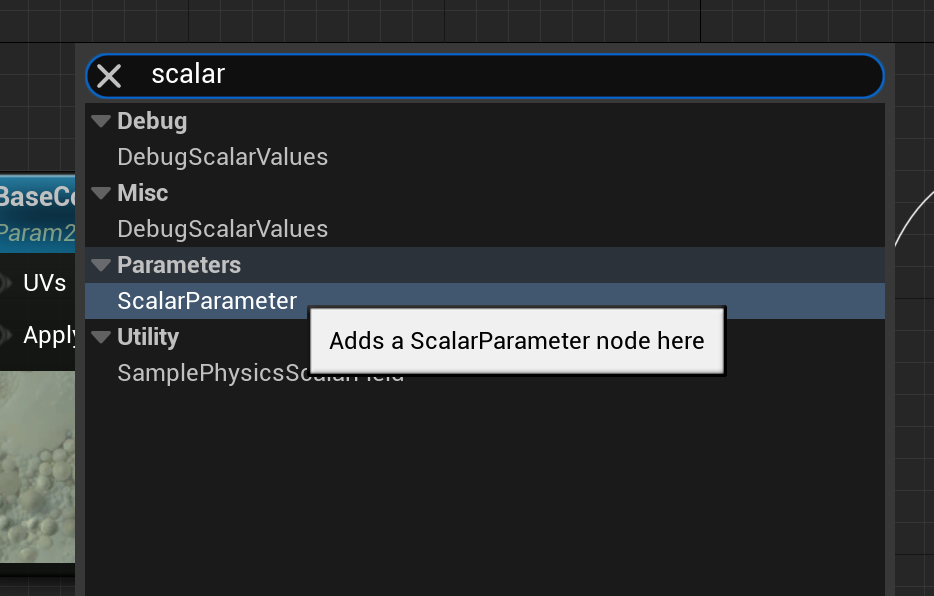Collapse the Debug category arrow

pyautogui.click(x=100, y=121)
